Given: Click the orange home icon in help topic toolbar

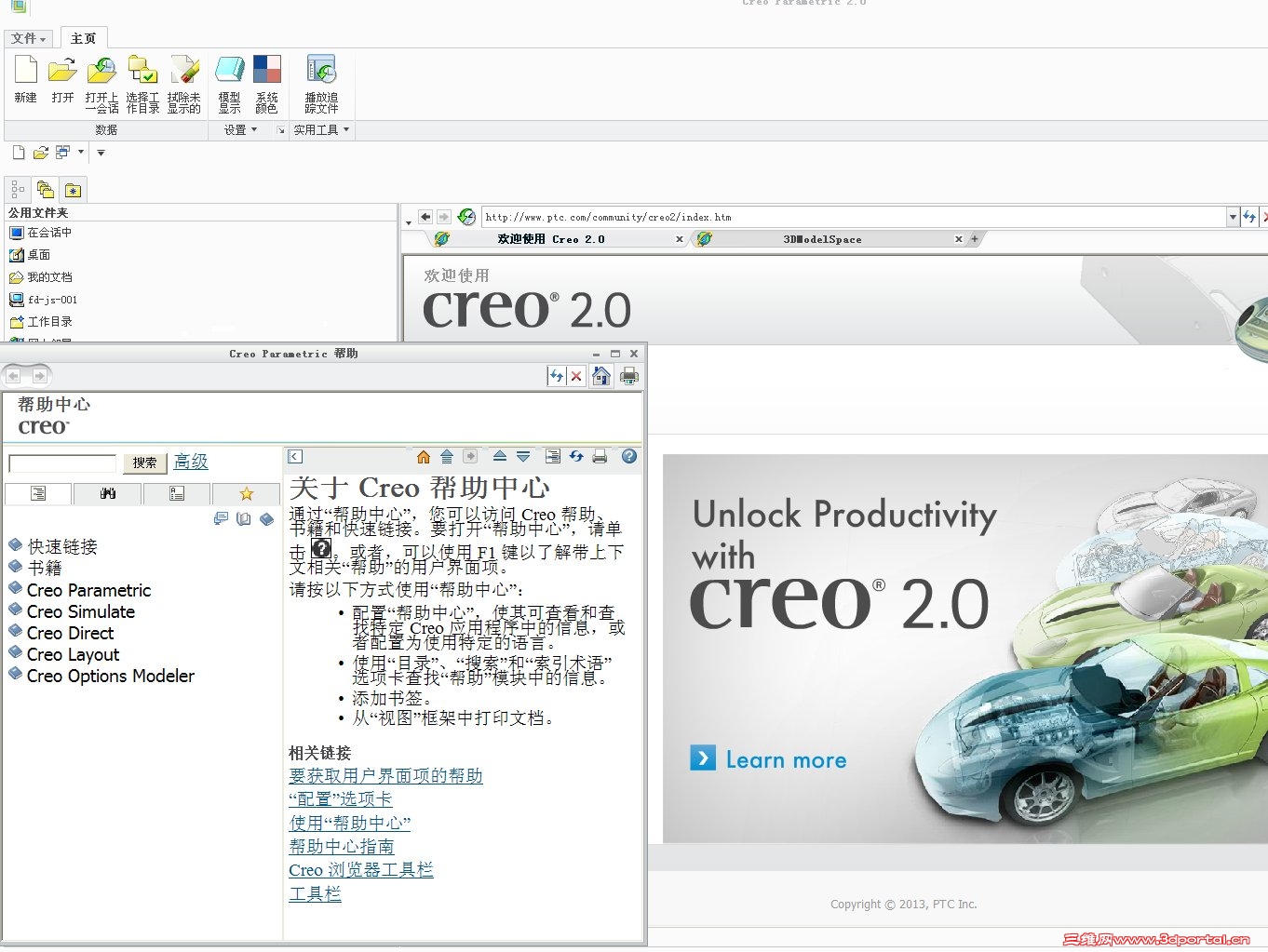Looking at the screenshot, I should tap(424, 456).
